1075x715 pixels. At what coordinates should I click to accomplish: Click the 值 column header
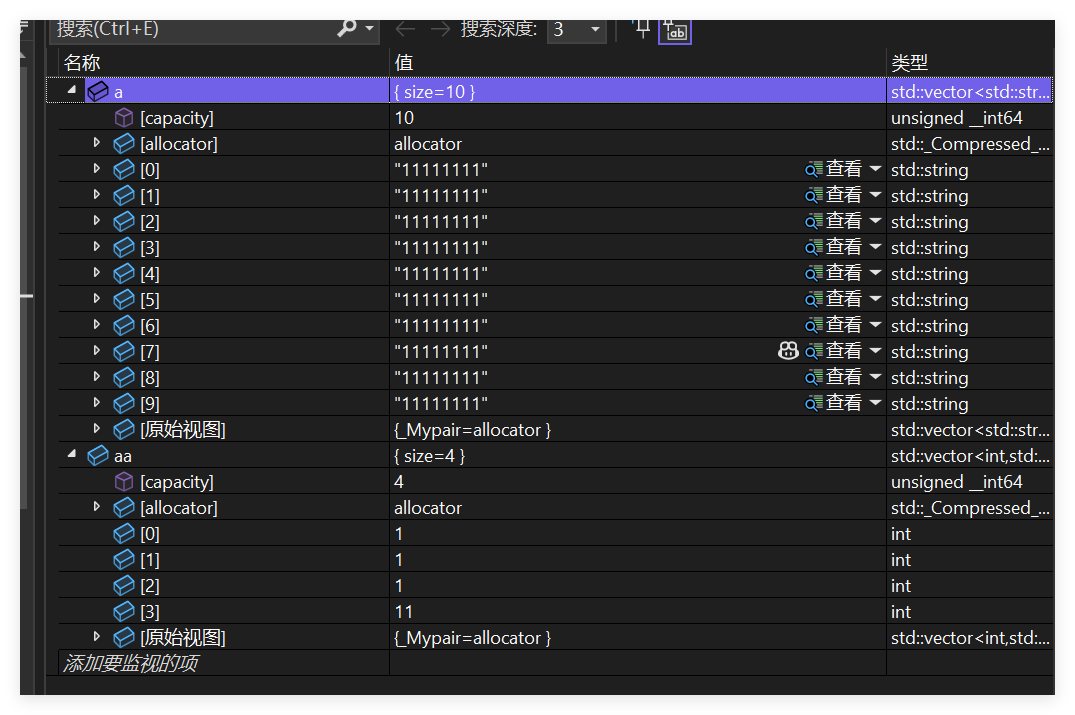click(x=404, y=63)
